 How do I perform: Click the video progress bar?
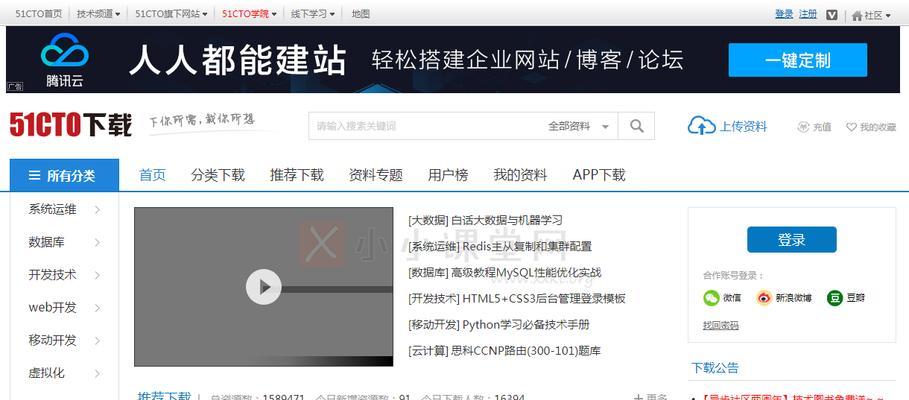[337, 289]
